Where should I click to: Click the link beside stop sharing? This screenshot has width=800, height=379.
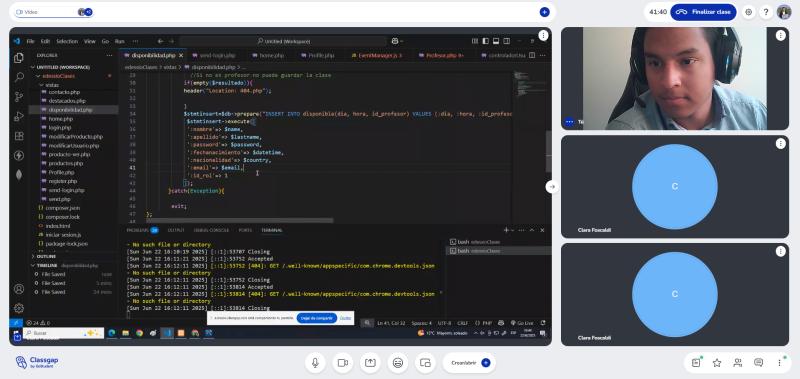tap(345, 318)
